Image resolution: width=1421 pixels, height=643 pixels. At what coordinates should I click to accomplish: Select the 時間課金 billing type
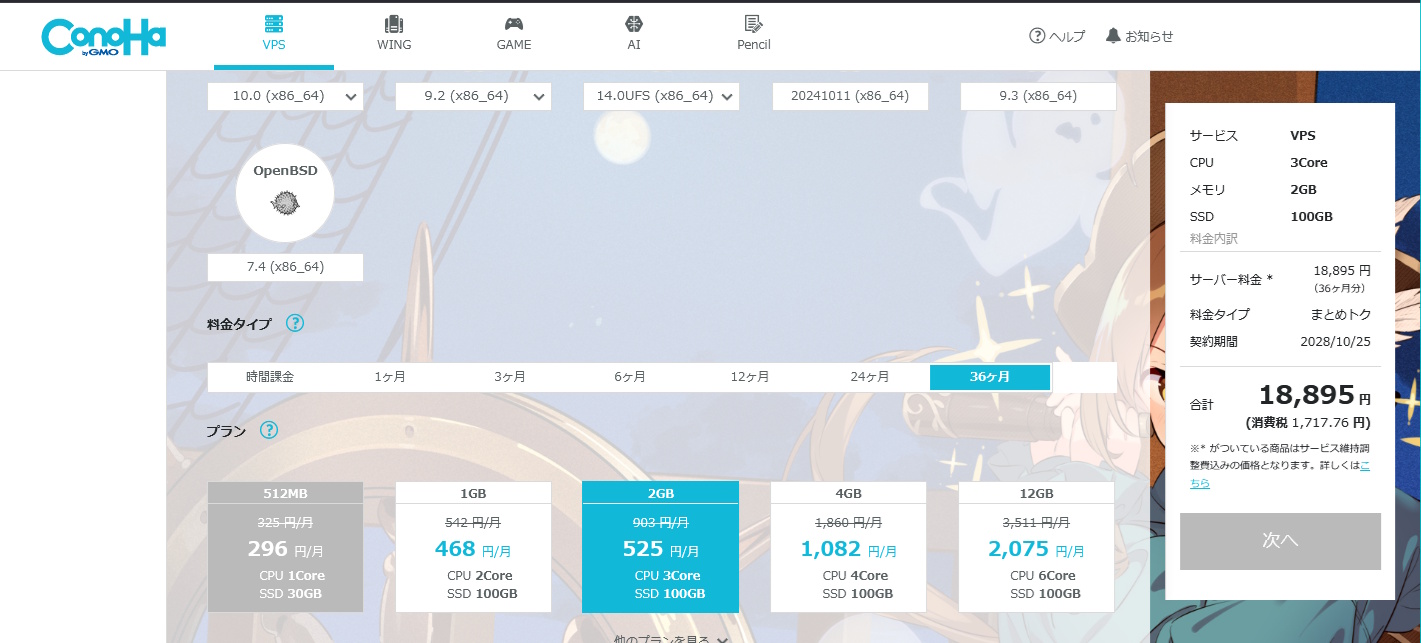point(270,377)
